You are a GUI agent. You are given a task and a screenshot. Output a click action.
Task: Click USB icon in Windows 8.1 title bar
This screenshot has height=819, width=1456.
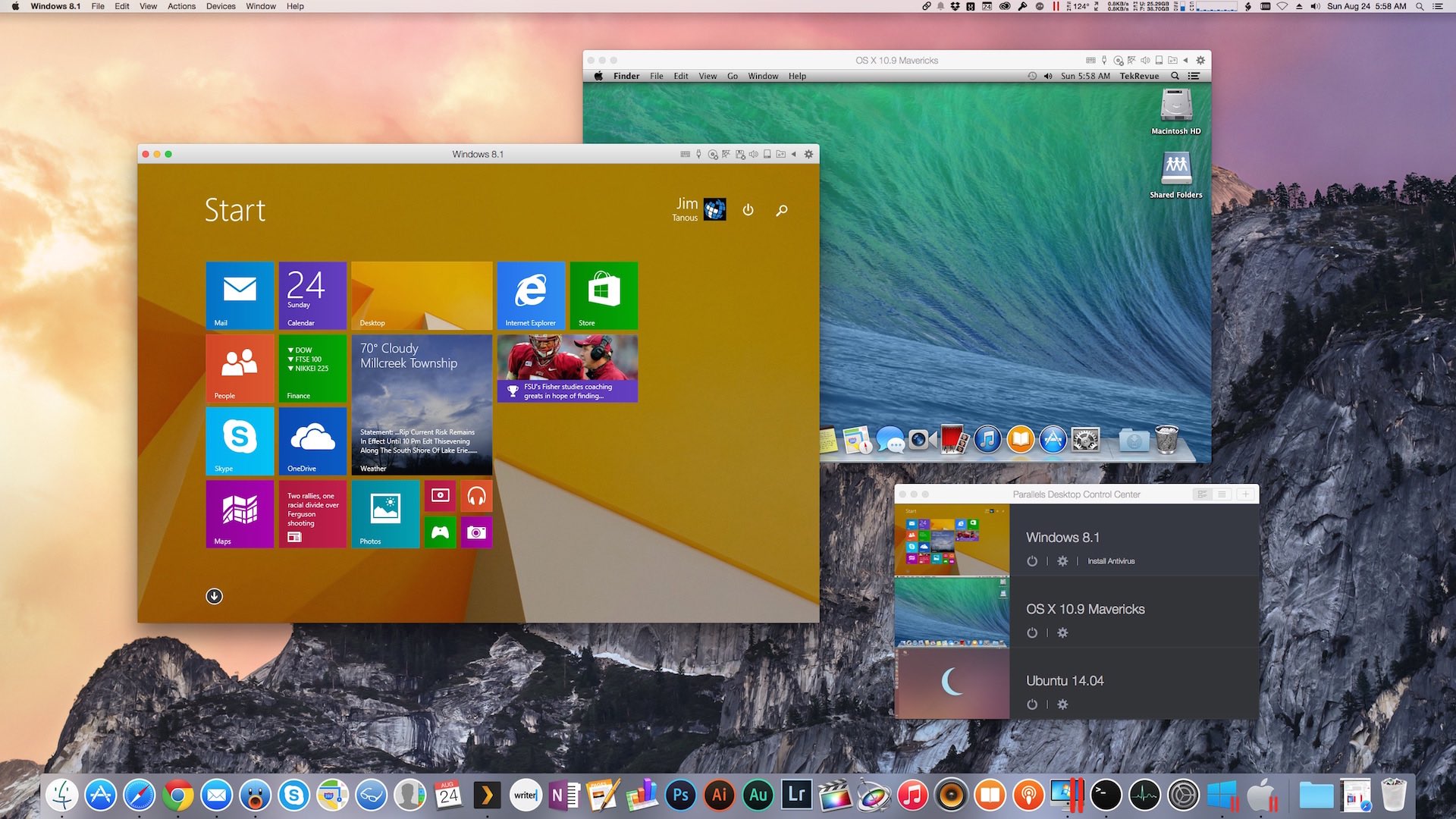698,154
